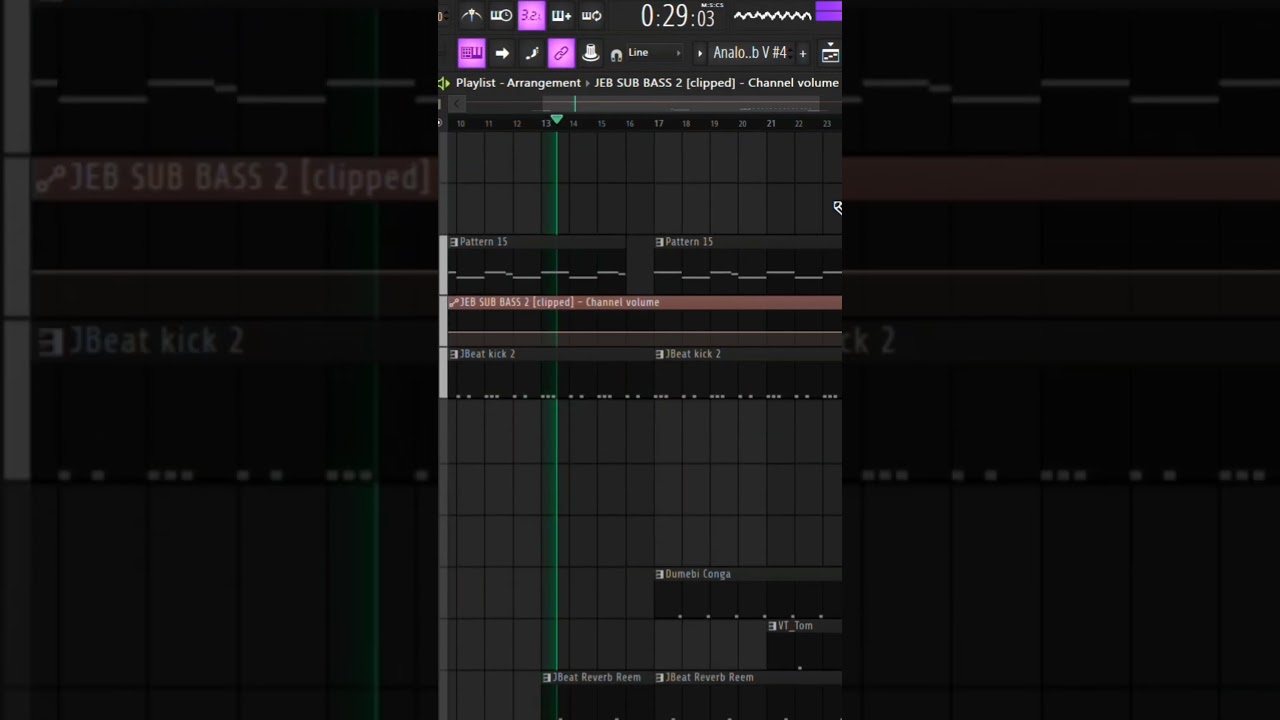Disable typing keyboard to piano
1280x720 pixels.
pyautogui.click(x=471, y=53)
